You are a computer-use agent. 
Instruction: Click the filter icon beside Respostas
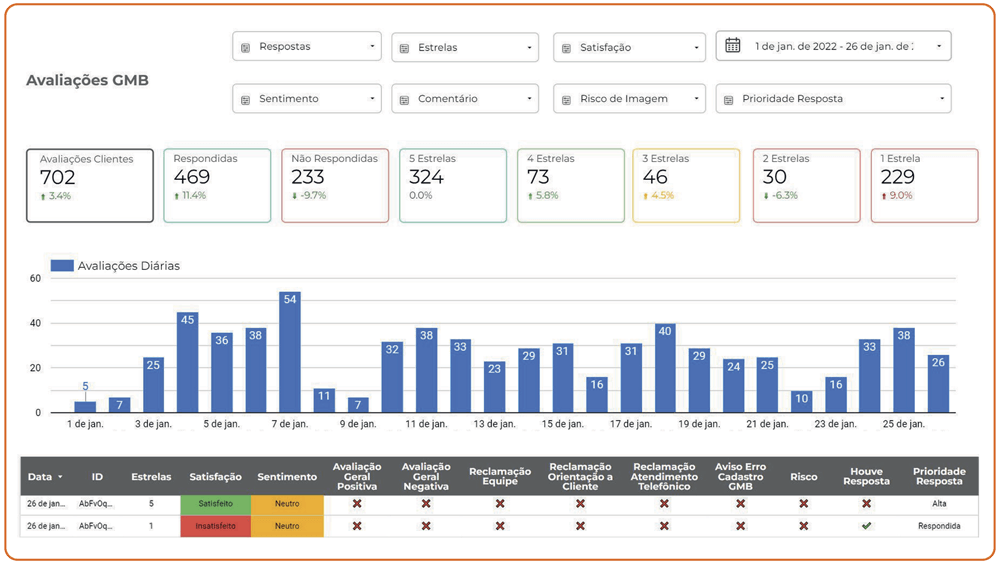246,48
